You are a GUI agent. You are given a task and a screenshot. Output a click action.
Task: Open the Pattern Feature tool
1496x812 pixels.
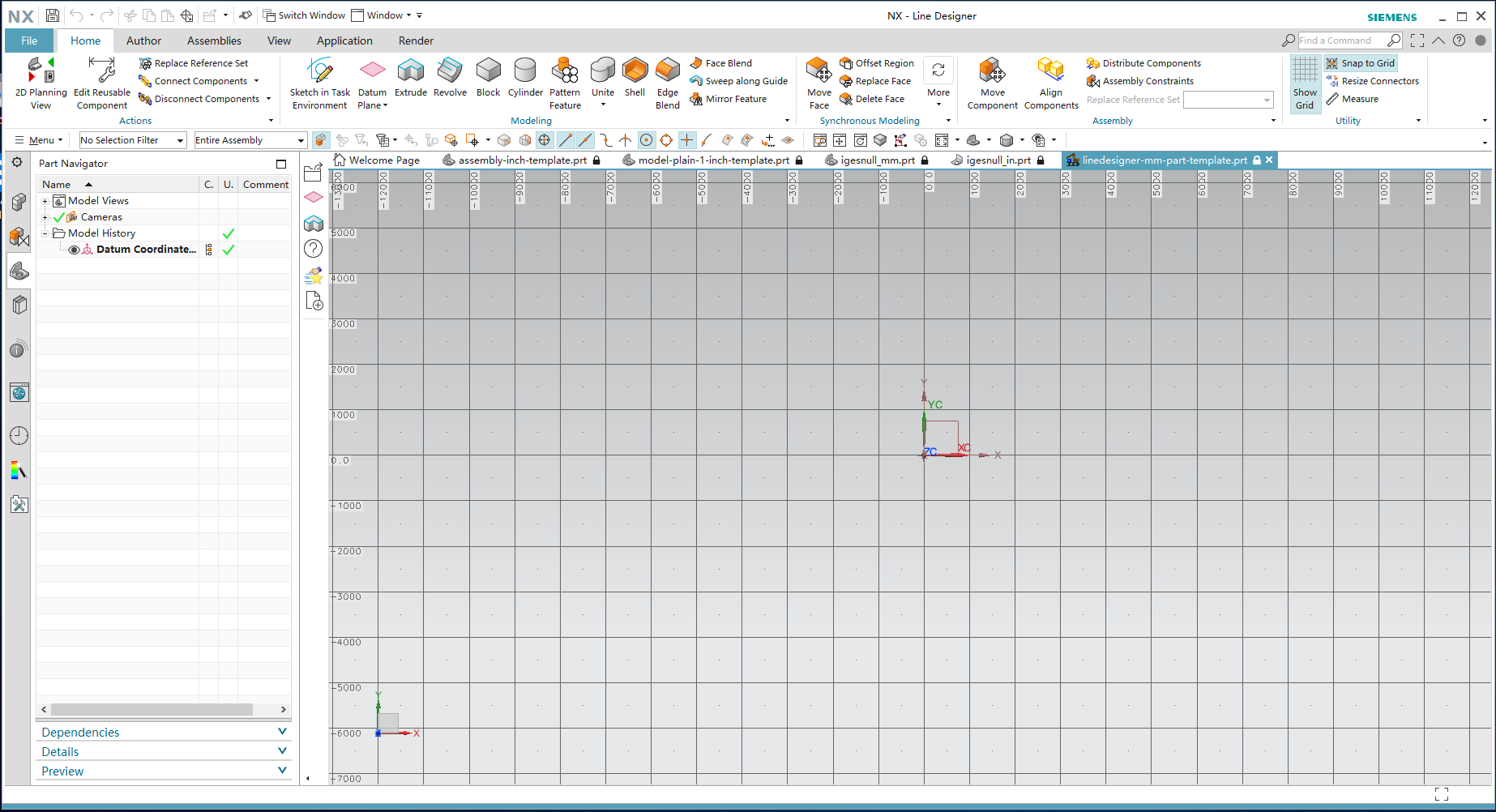coord(565,83)
